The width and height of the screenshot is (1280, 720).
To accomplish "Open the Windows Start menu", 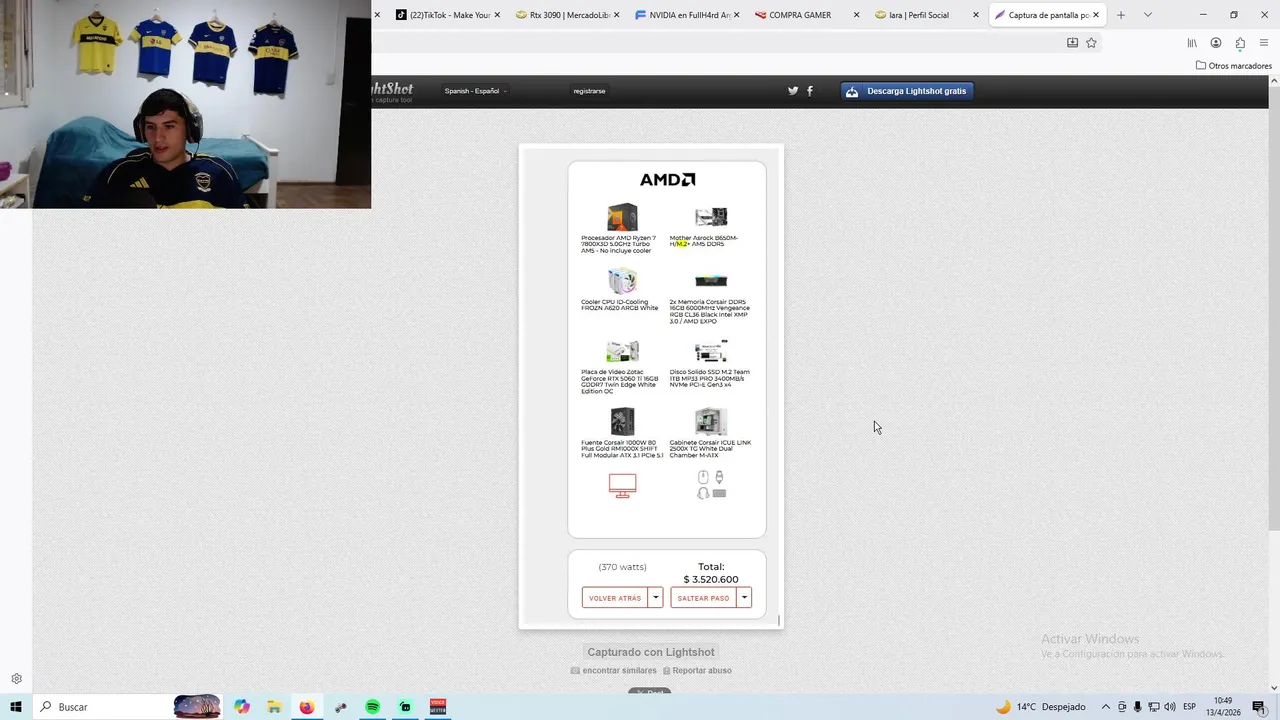I will [16, 707].
